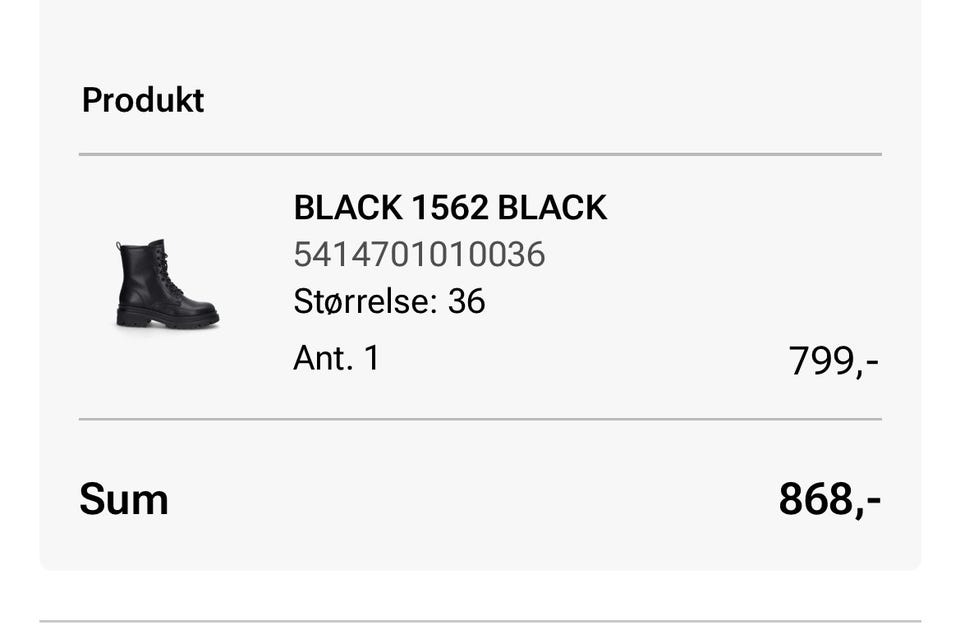The width and height of the screenshot is (960, 634).
Task: Click the quantity value 1
Action: pyautogui.click(x=372, y=358)
